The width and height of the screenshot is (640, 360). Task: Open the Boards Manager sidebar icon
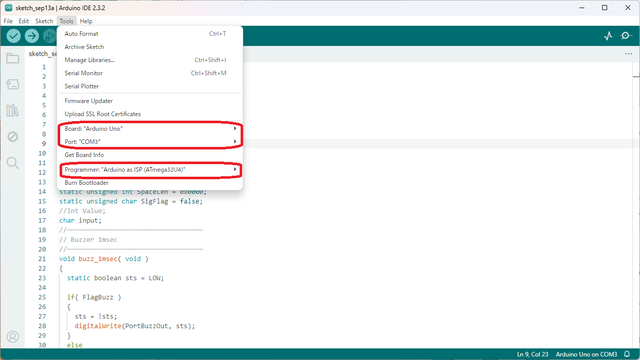(x=13, y=84)
